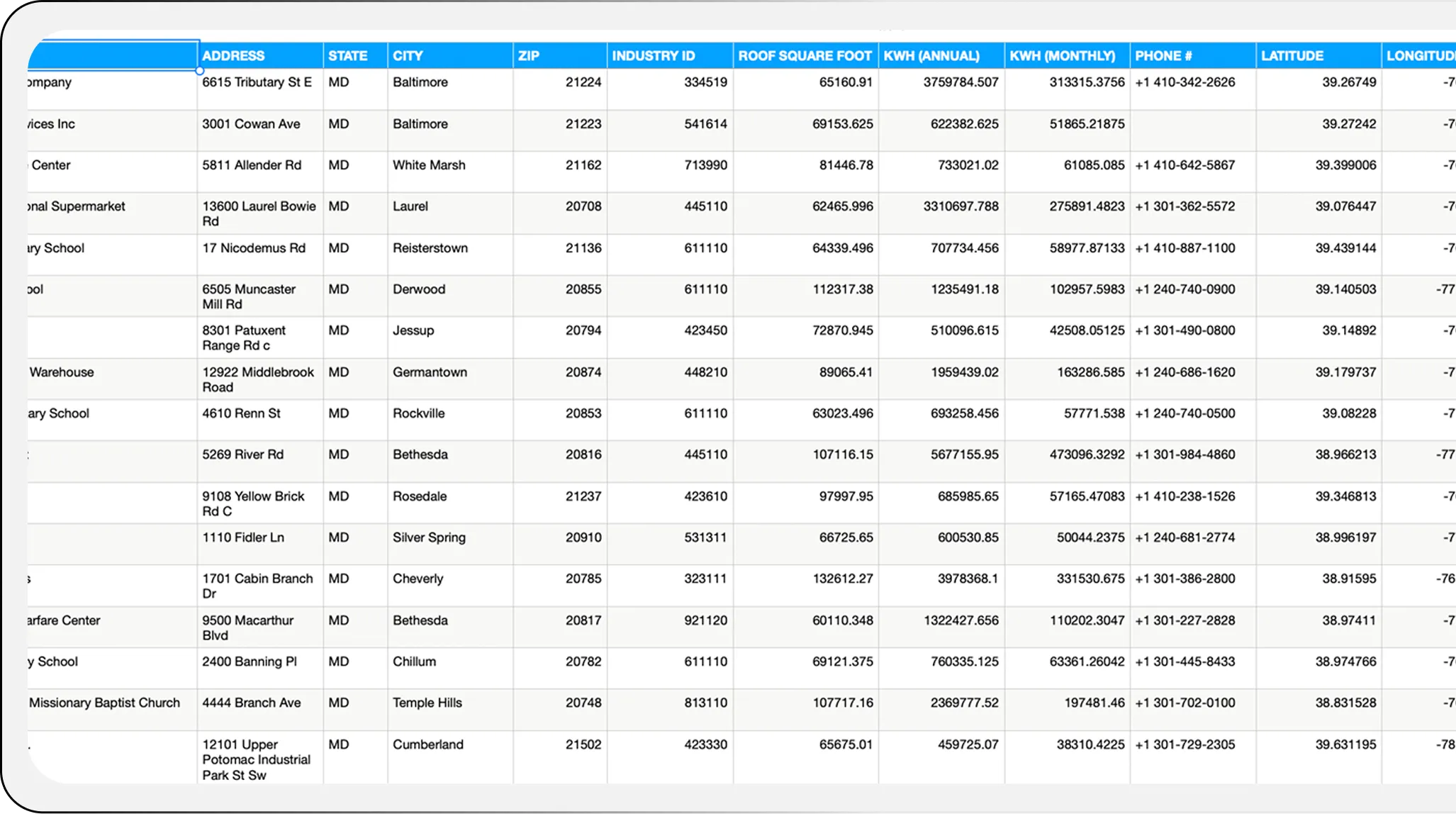The image size is (1456, 814).
Task: Click the Cumberland city cell
Action: (x=427, y=745)
